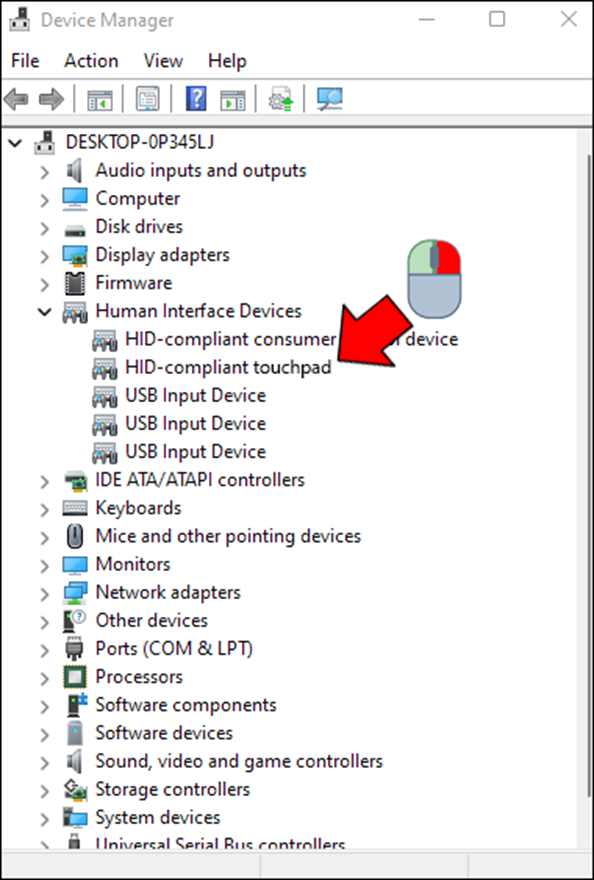Expand the Network adapters category
Viewport: 594px width, 880px height.
(44, 593)
